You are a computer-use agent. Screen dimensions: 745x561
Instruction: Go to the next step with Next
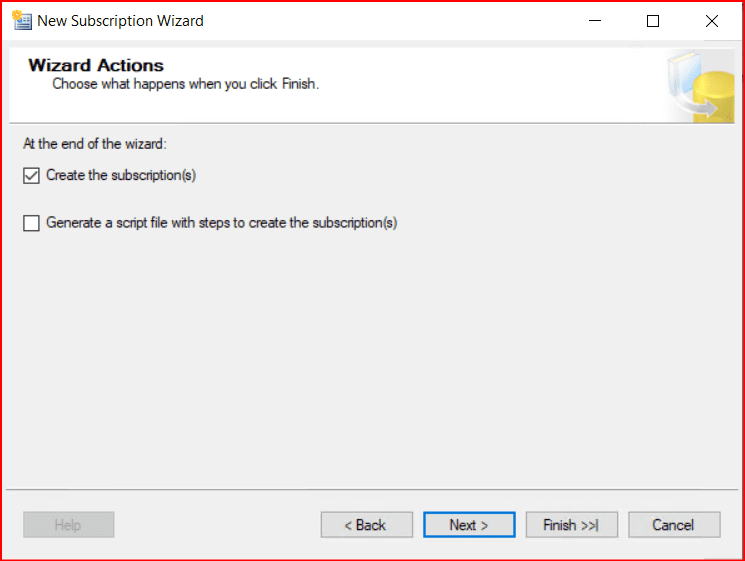468,525
